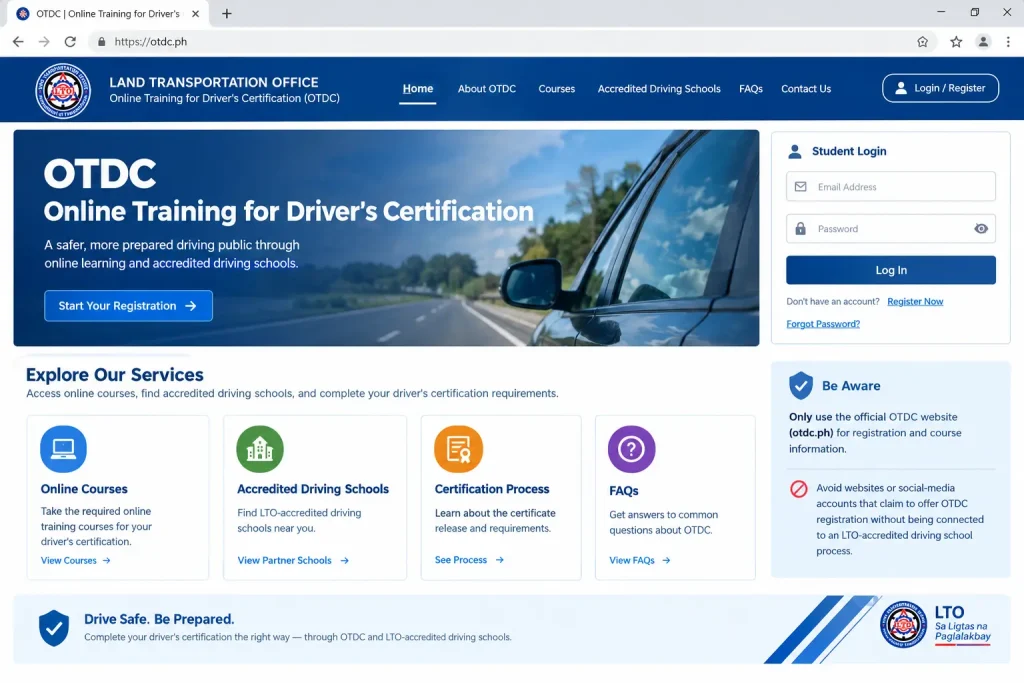Click the browser back arrow
The image size is (1024, 683).
coord(18,42)
